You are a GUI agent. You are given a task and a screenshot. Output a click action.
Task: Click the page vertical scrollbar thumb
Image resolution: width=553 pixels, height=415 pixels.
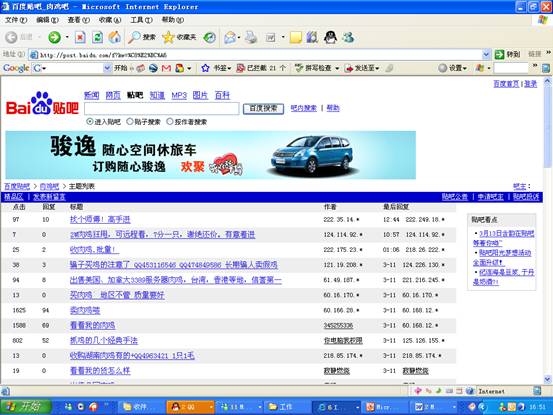(548, 127)
